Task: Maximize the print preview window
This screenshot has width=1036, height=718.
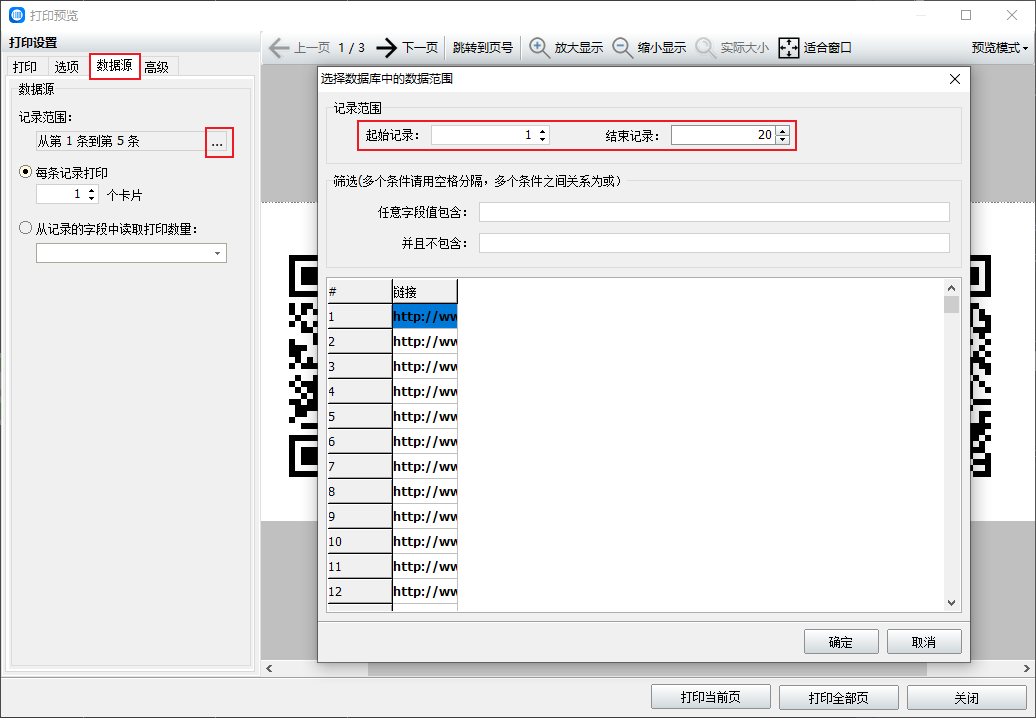Action: coord(966,15)
